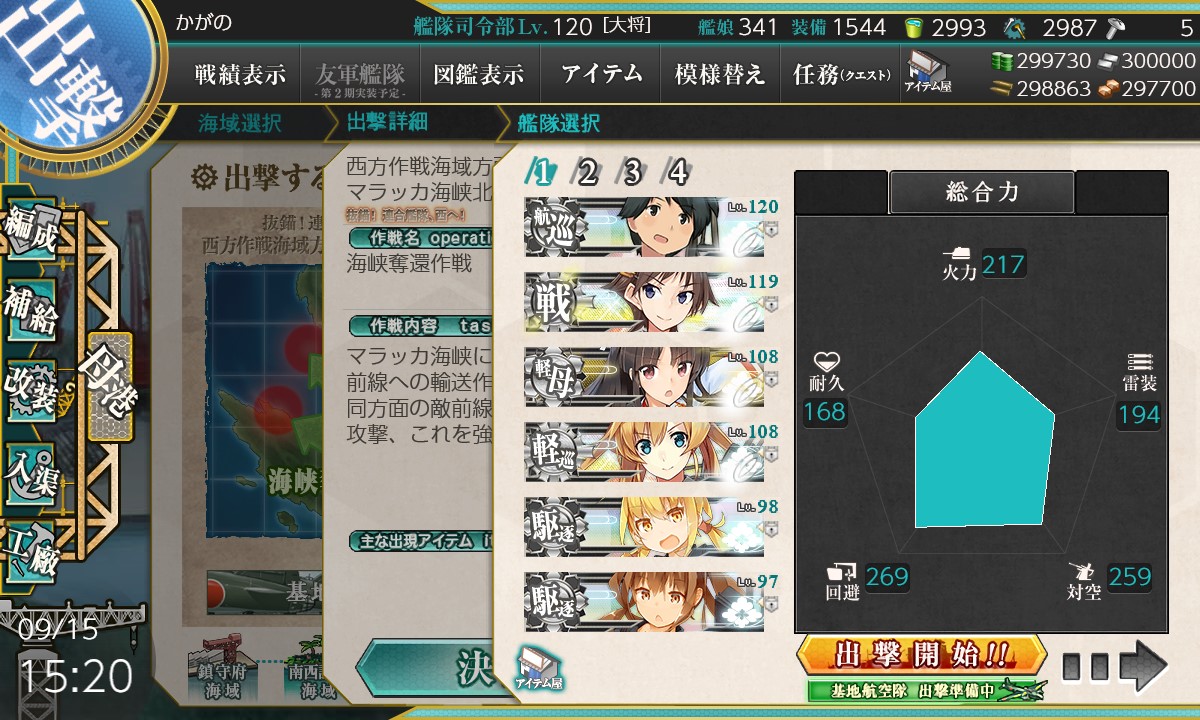Select fleet number 2 tab
The height and width of the screenshot is (720, 1200).
coord(587,173)
